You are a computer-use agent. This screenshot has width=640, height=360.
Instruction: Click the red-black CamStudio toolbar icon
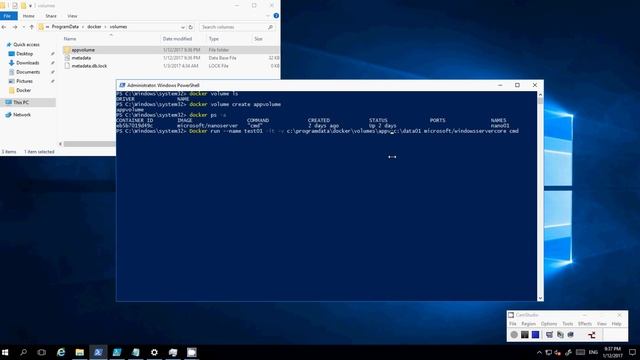tap(592, 335)
